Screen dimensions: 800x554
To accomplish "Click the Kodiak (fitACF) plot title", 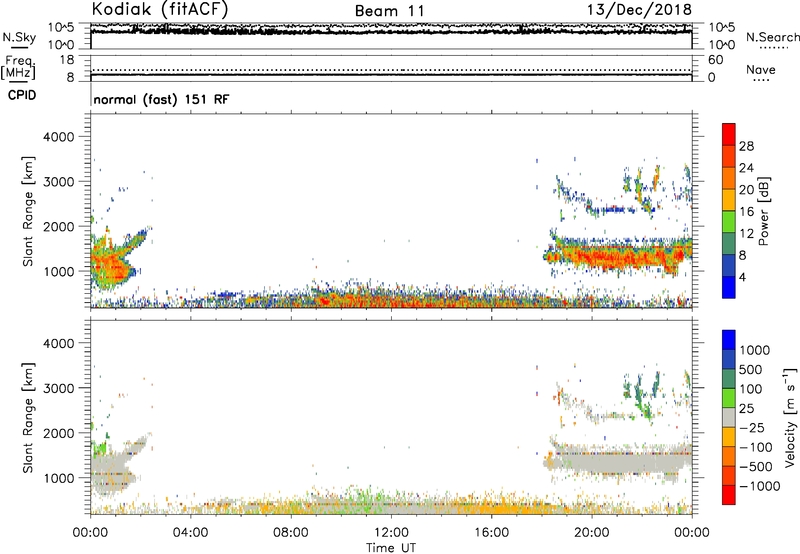I will tap(160, 9).
